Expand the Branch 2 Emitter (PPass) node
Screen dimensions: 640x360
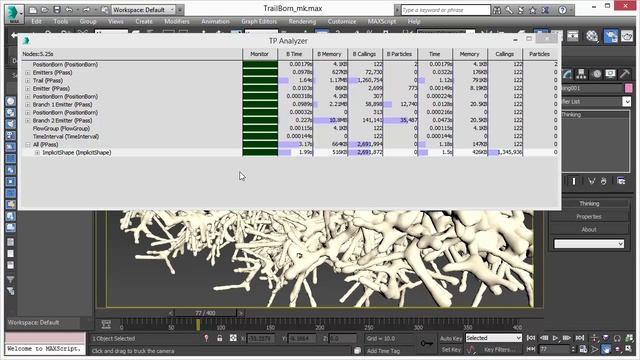[28, 120]
